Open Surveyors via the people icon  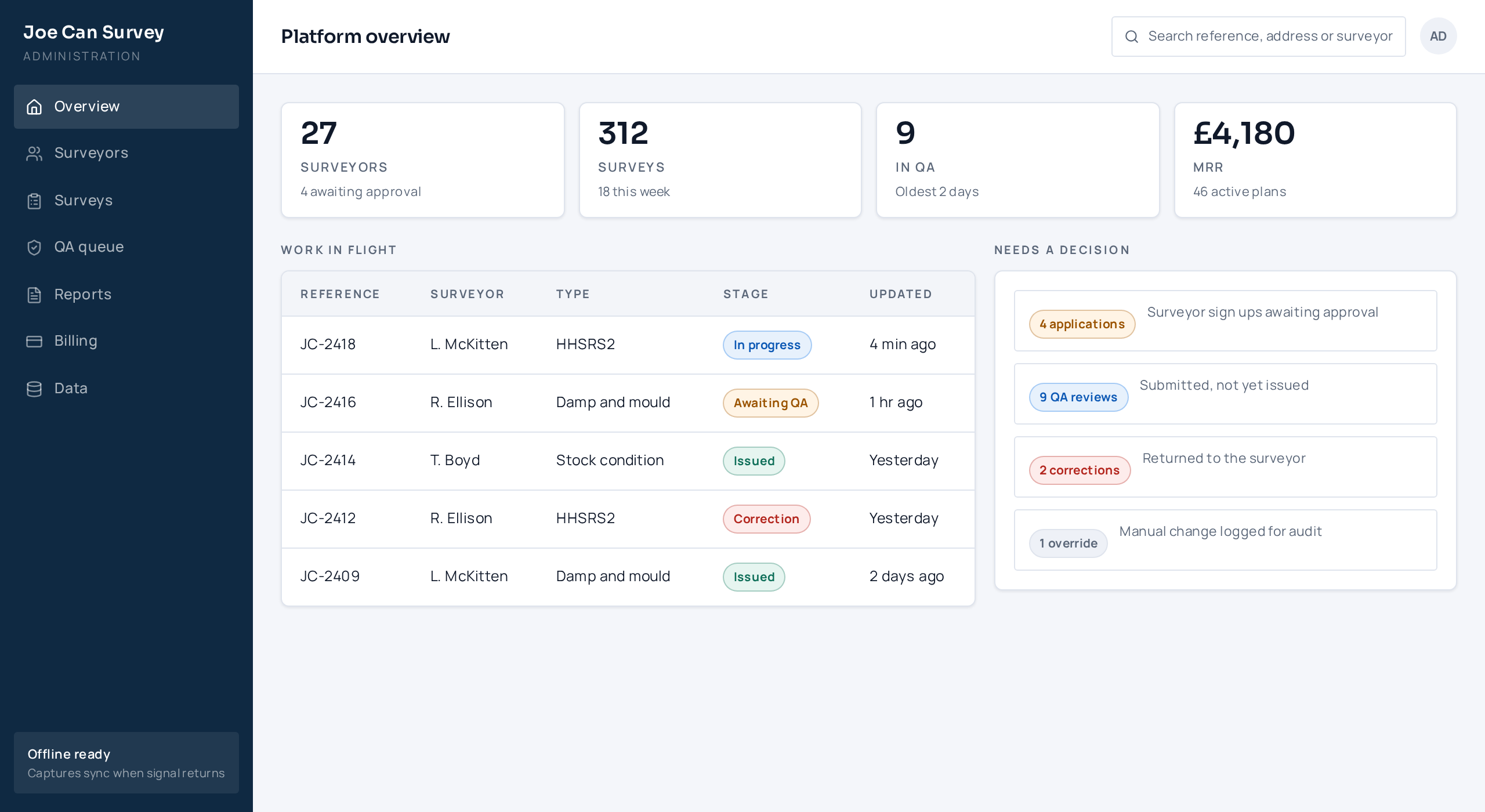point(34,153)
